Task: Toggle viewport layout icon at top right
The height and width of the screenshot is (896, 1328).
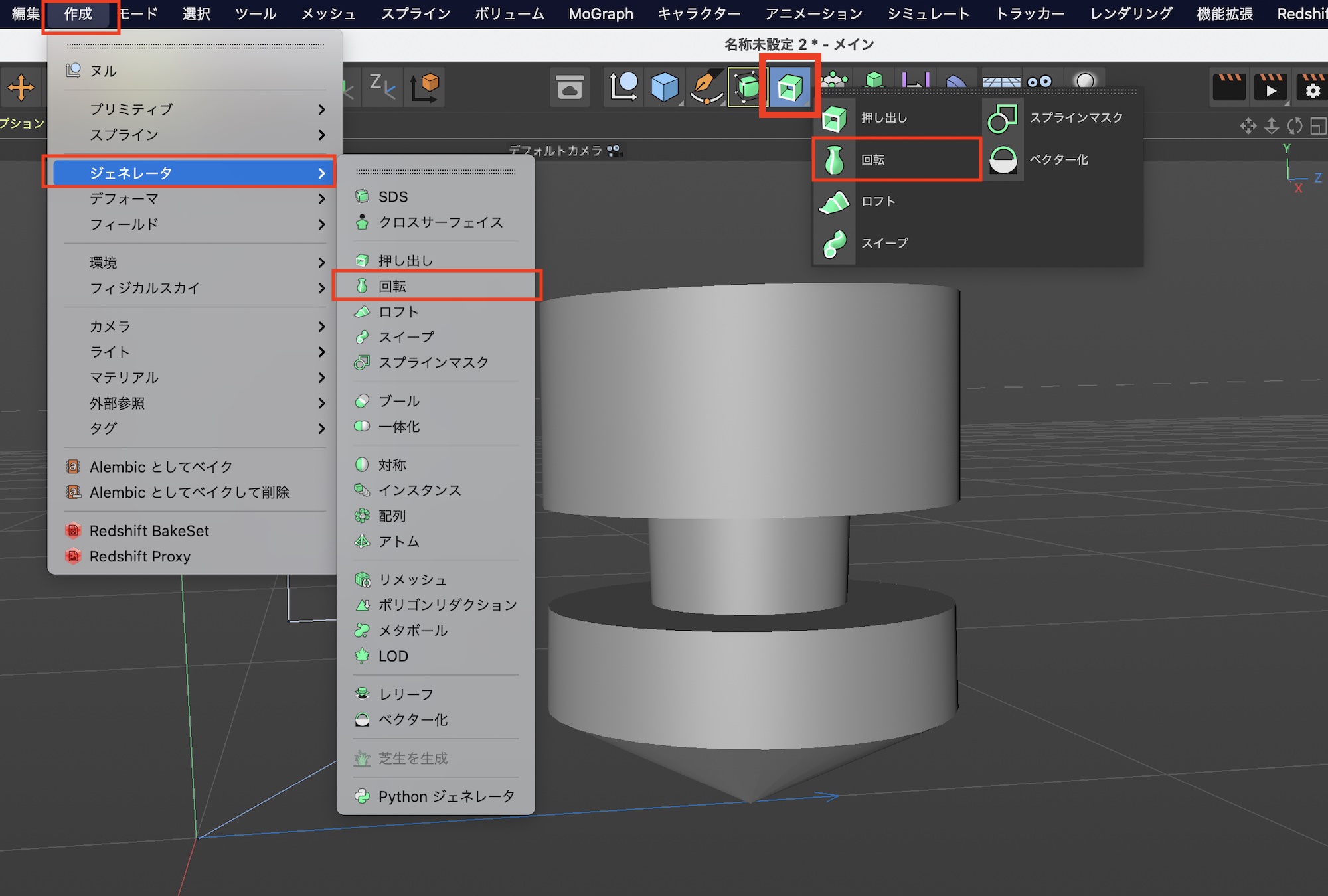Action: click(1318, 125)
